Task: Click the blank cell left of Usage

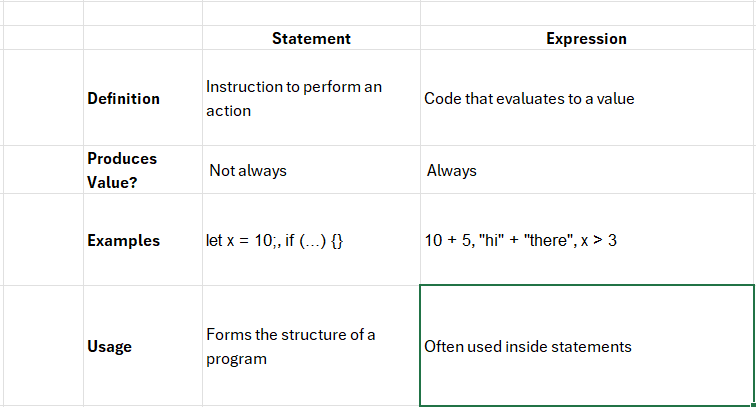Action: pyautogui.click(x=43, y=346)
